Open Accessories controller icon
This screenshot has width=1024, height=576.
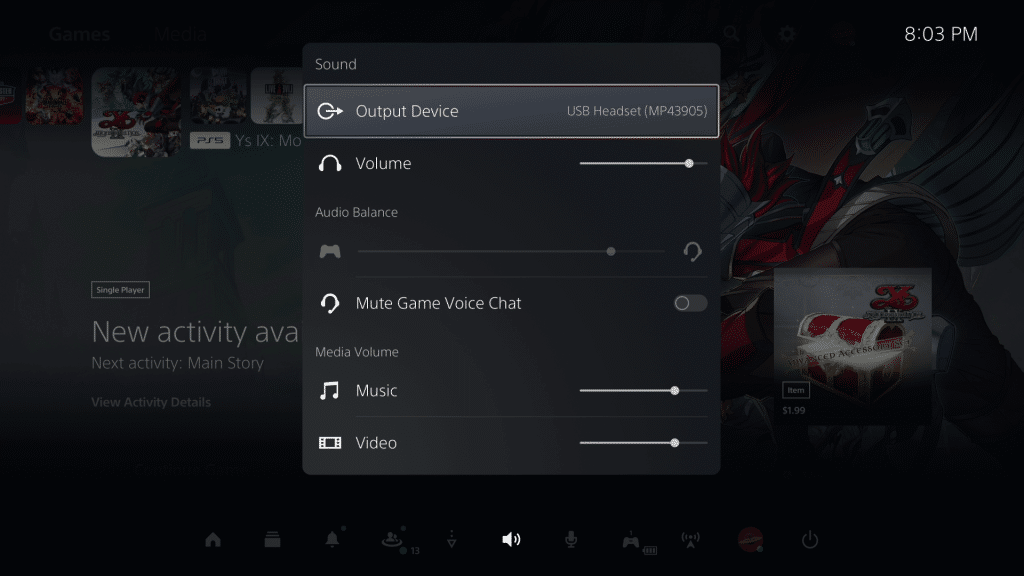click(631, 541)
